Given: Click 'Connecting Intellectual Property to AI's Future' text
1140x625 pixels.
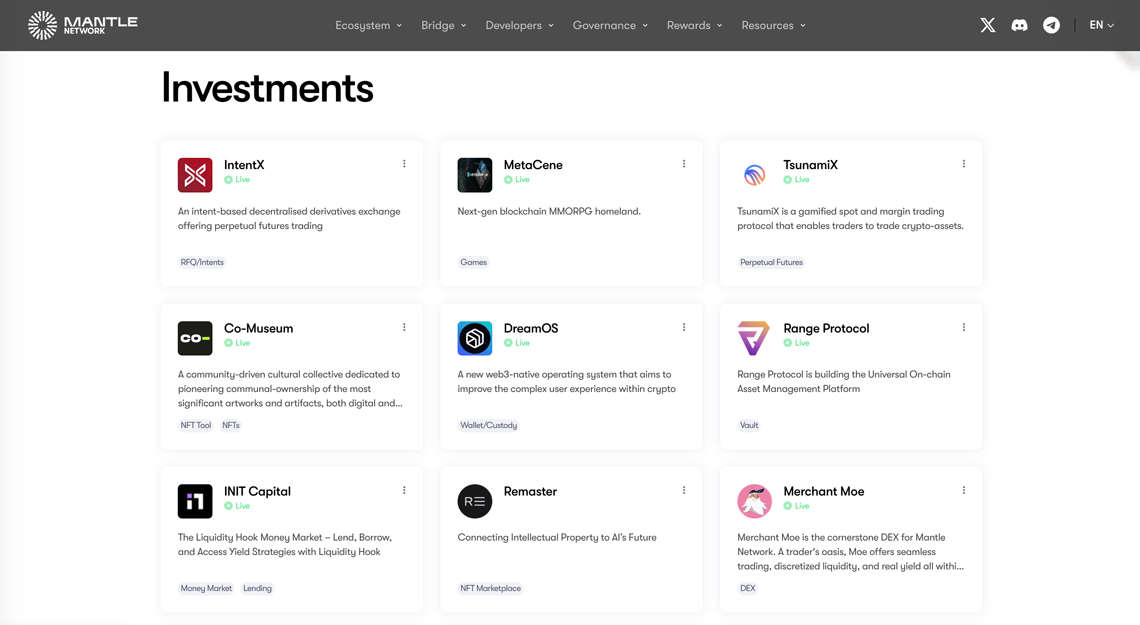Looking at the screenshot, I should (557, 538).
